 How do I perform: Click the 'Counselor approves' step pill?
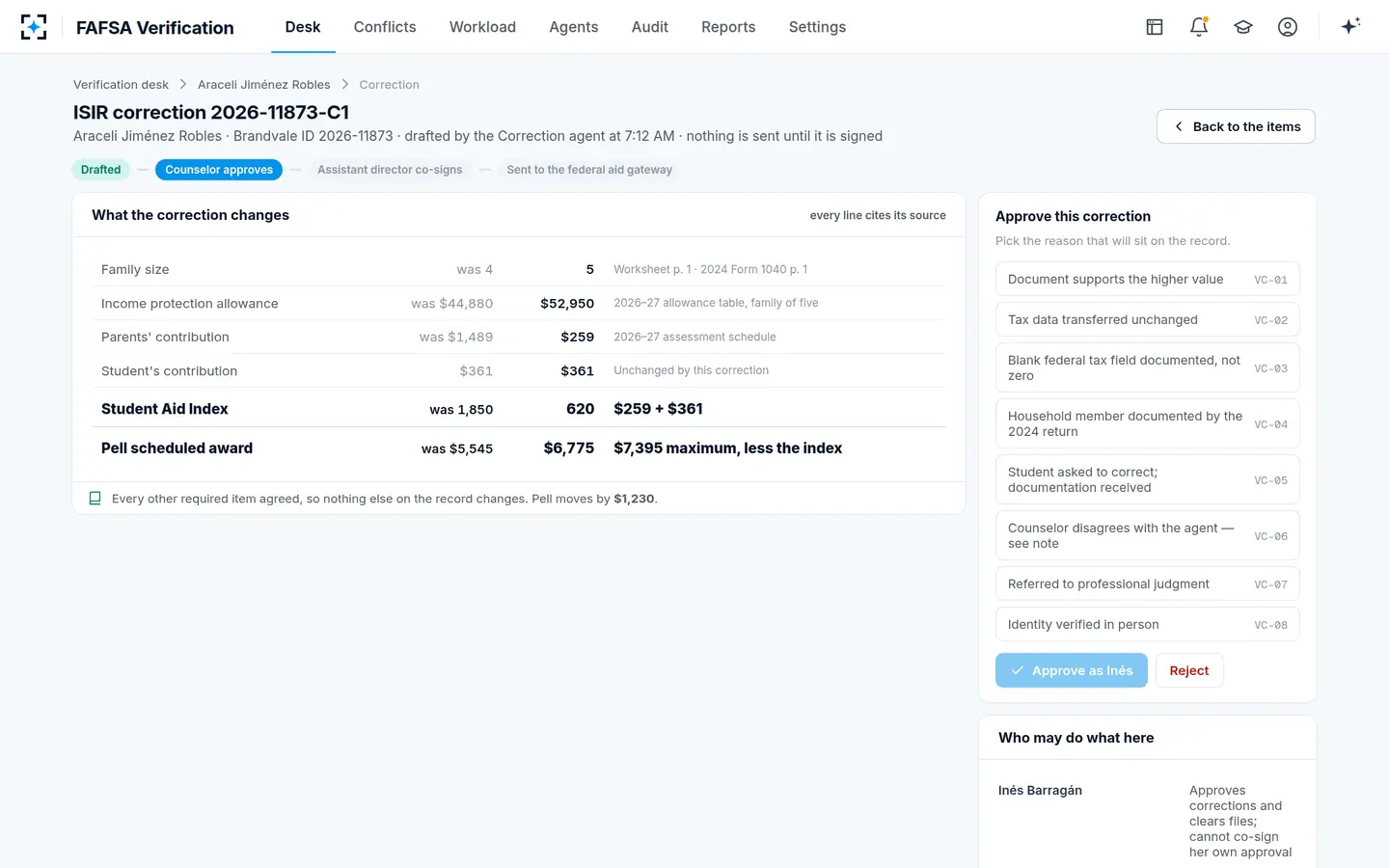pos(219,170)
